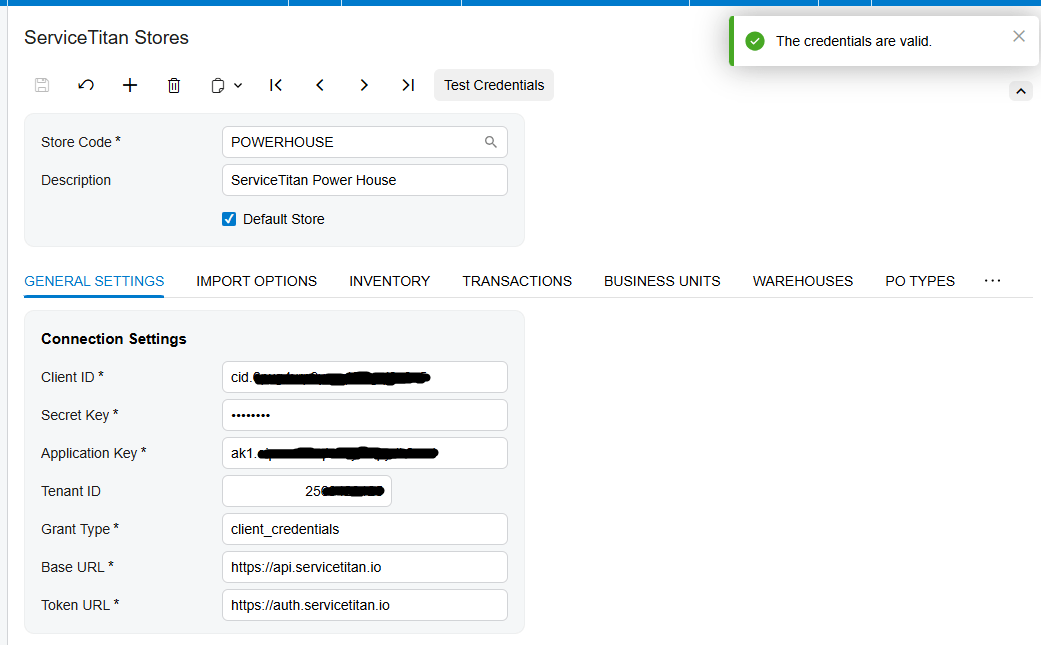Click the Save disk icon
This screenshot has width=1041, height=645.
(42, 85)
